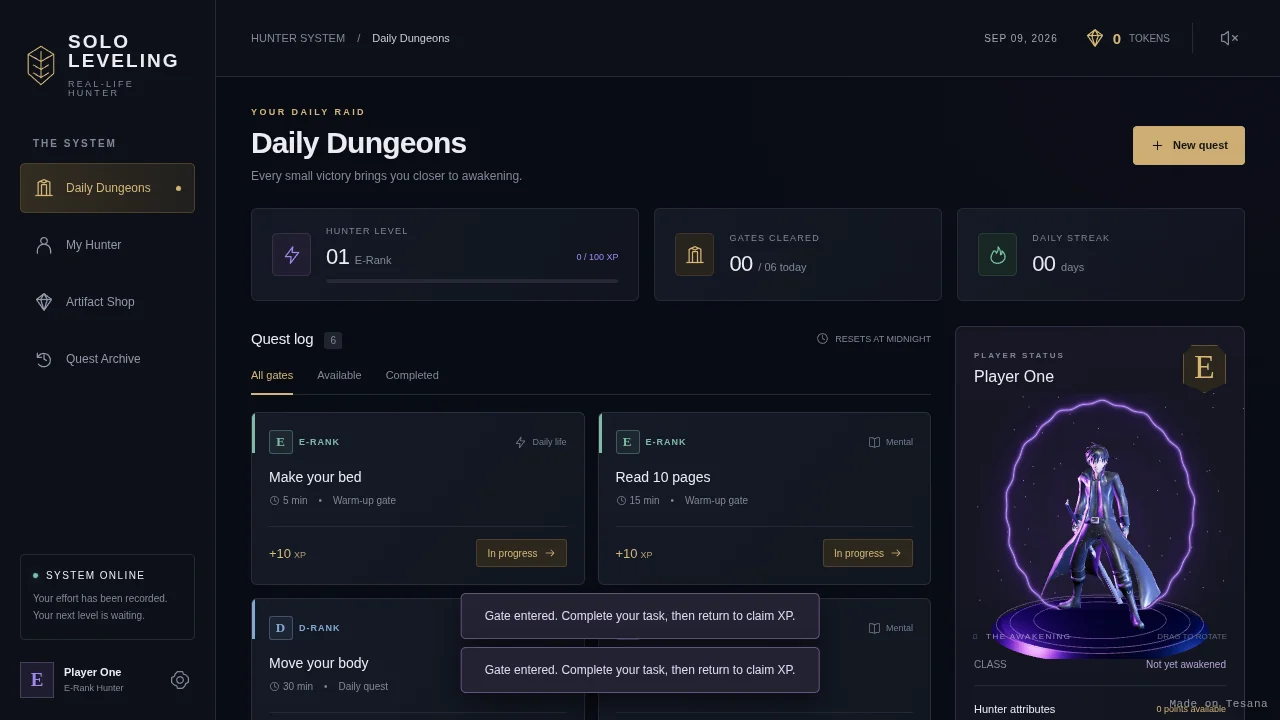Click the quest log count badge 6
The width and height of the screenshot is (1280, 720).
tap(333, 340)
